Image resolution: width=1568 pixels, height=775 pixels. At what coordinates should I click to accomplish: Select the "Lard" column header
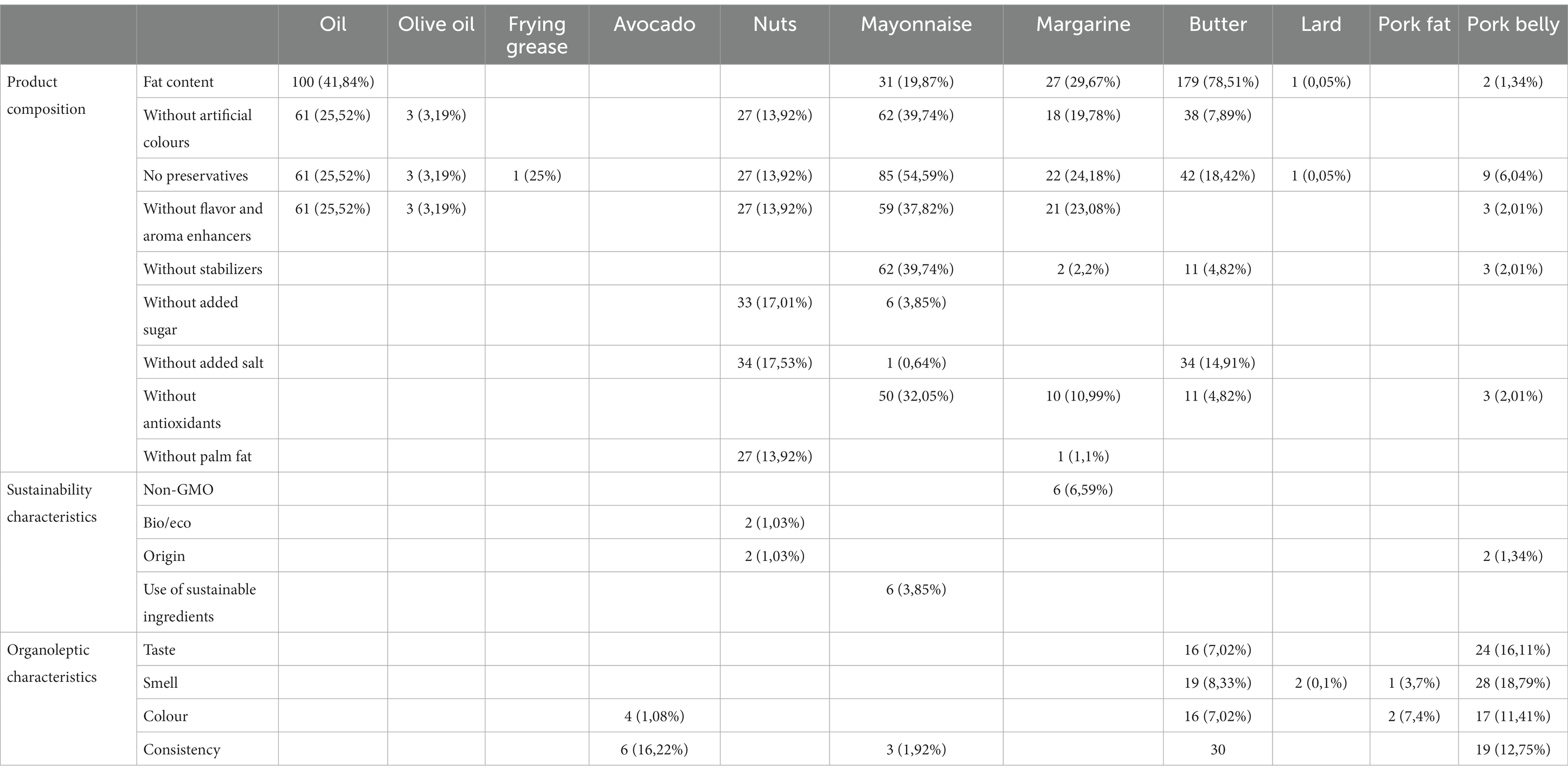[1321, 24]
